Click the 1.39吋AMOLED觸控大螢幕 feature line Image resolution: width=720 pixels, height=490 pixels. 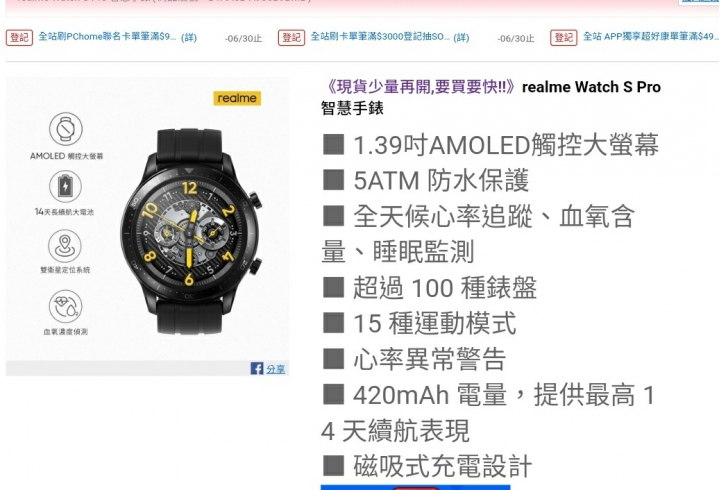[x=491, y=145]
